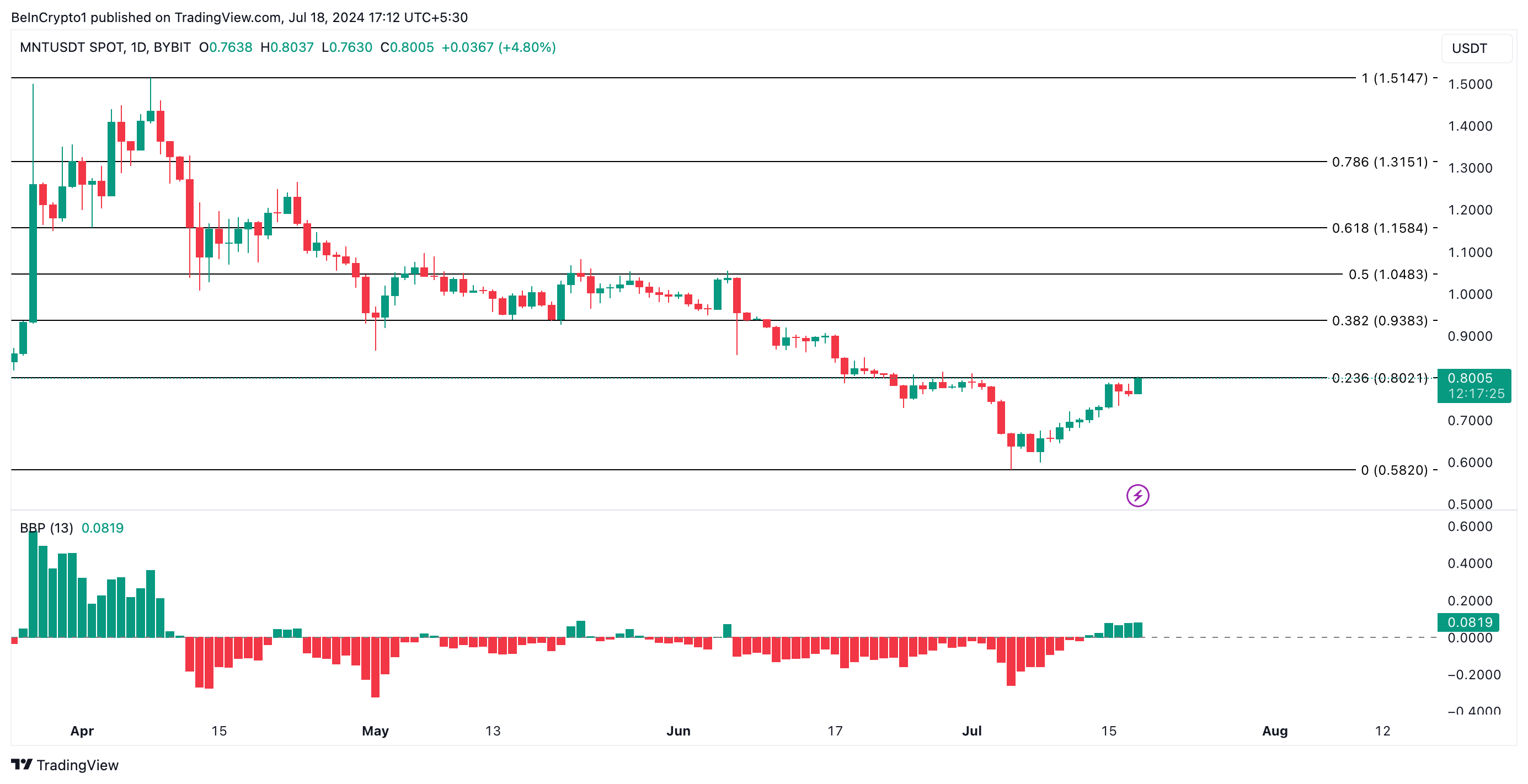This screenshot has width=1528, height=784.
Task: Select the 1 (1.5147) Fibonacci level label
Action: point(1394,78)
